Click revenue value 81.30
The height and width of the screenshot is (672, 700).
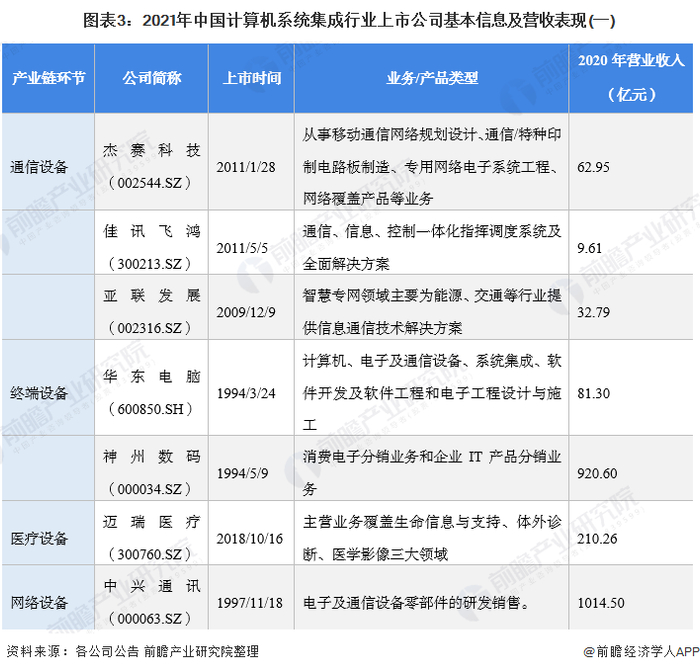593,393
